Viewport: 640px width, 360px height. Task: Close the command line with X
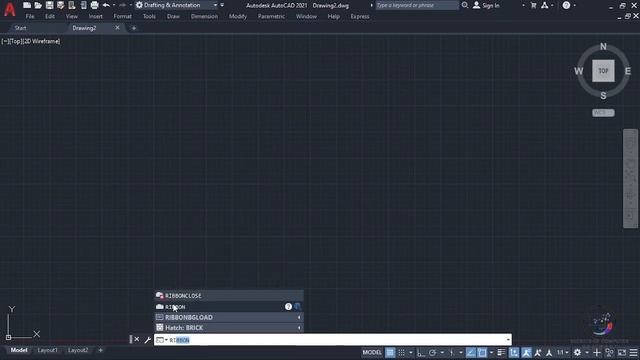point(137,340)
